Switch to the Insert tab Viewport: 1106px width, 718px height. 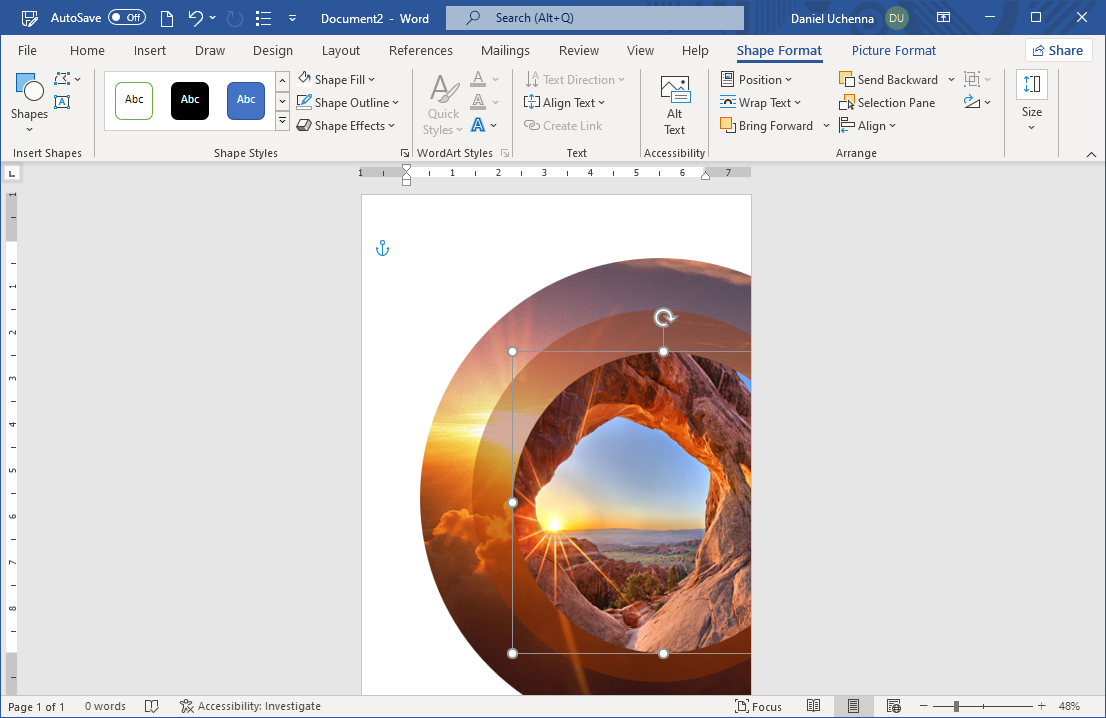tap(150, 51)
